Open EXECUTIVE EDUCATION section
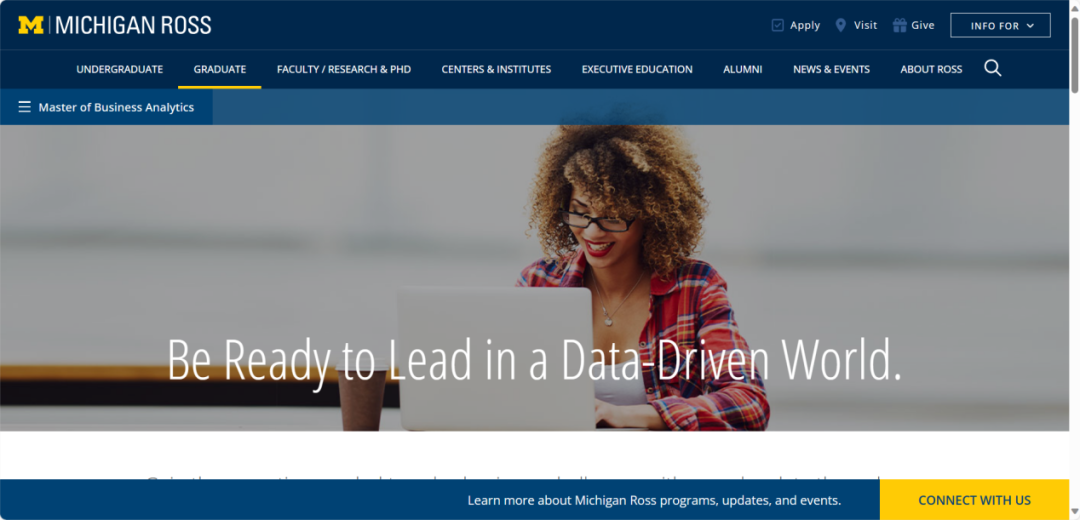Screen dimensions: 1080x520 (x=637, y=69)
